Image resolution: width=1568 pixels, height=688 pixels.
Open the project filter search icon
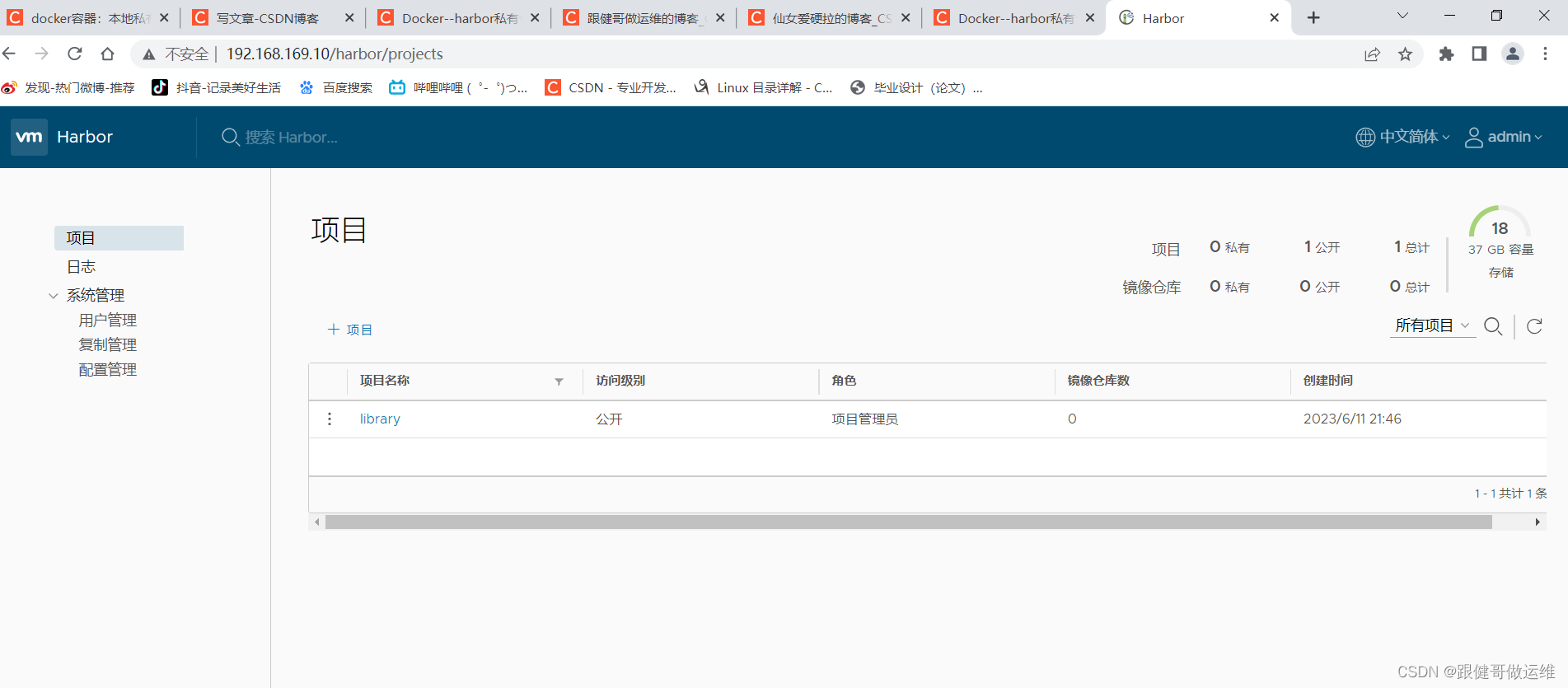point(1493,326)
